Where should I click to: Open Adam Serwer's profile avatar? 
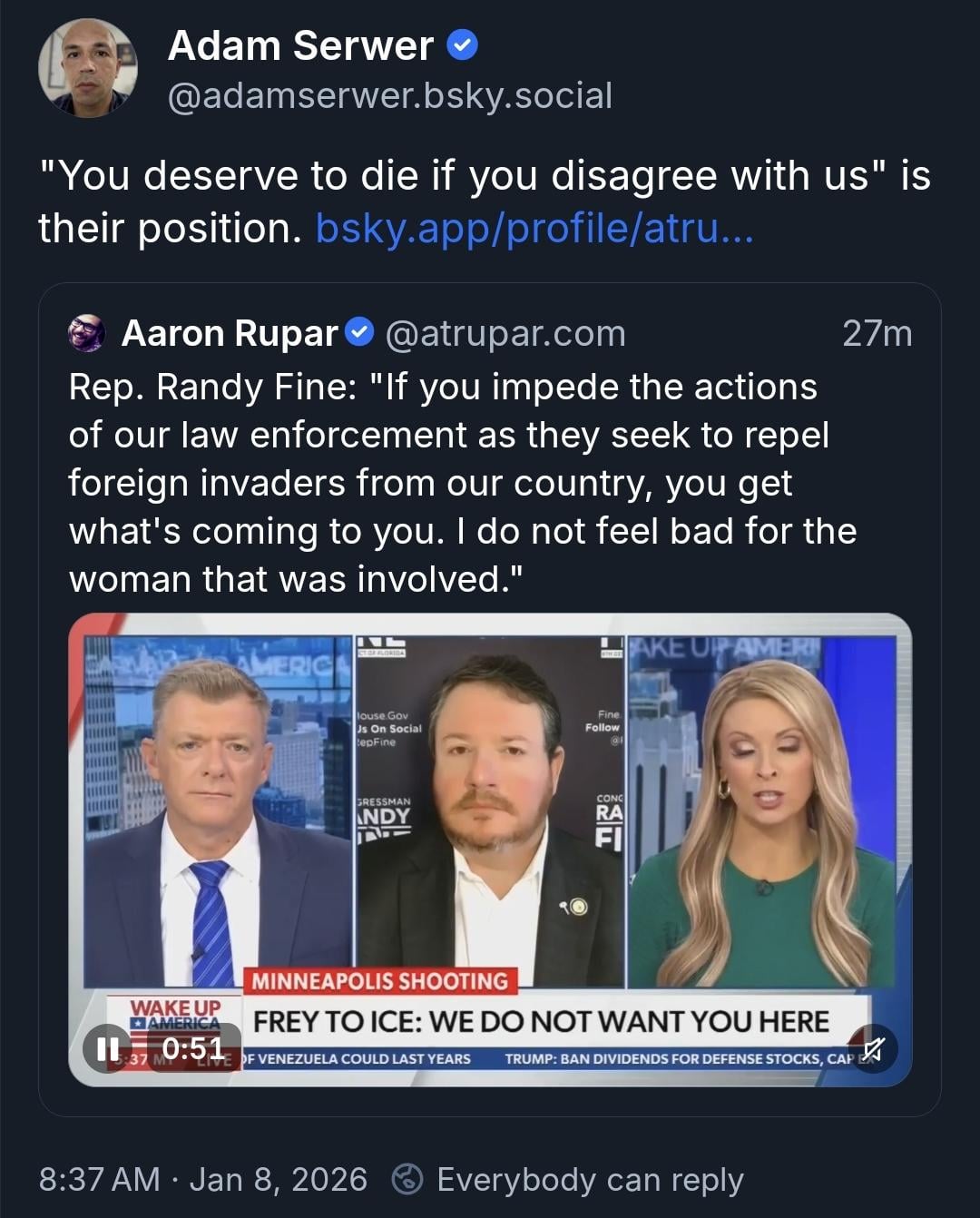pyautogui.click(x=88, y=68)
